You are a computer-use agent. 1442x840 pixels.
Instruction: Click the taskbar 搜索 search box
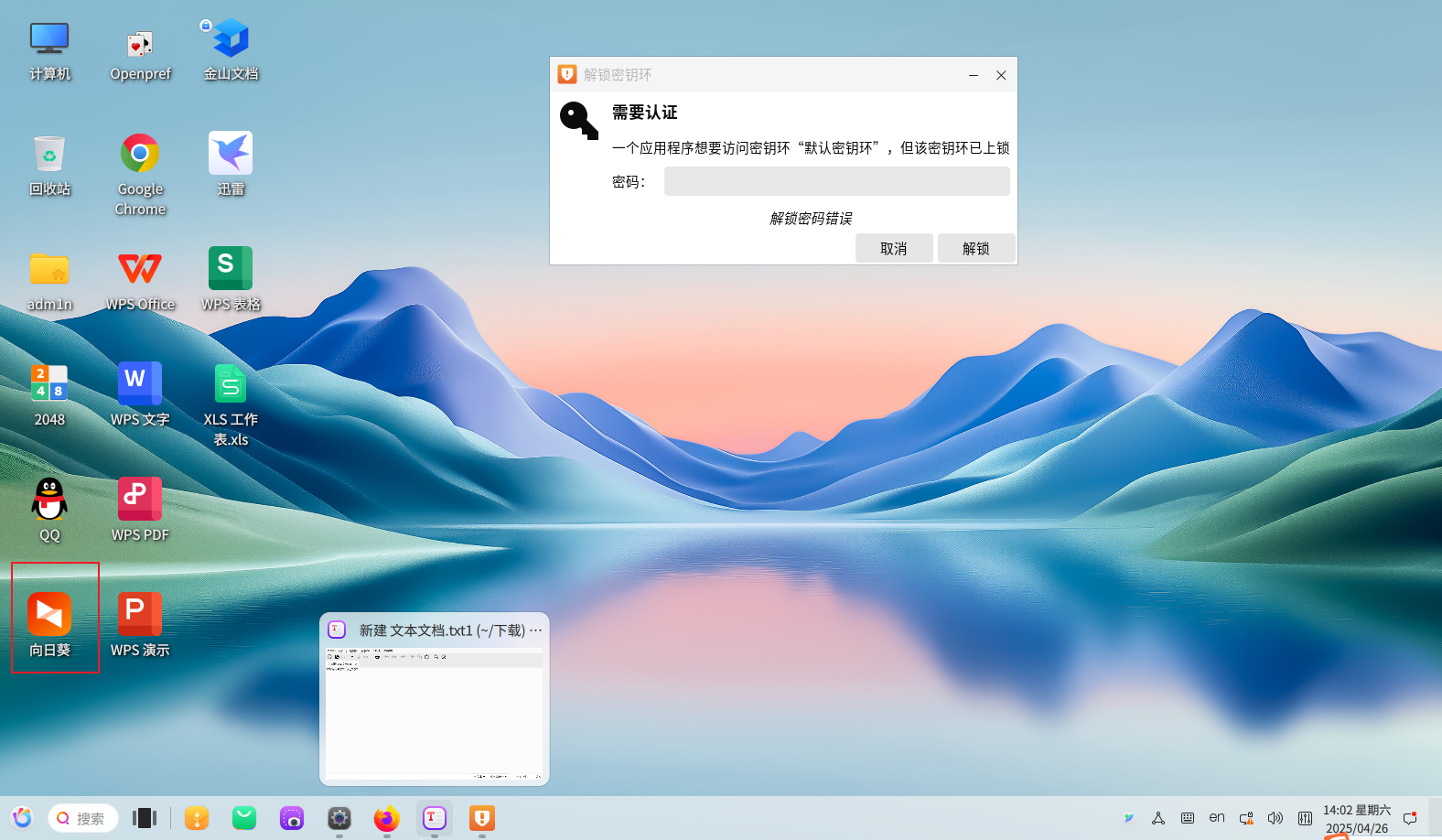point(84,818)
